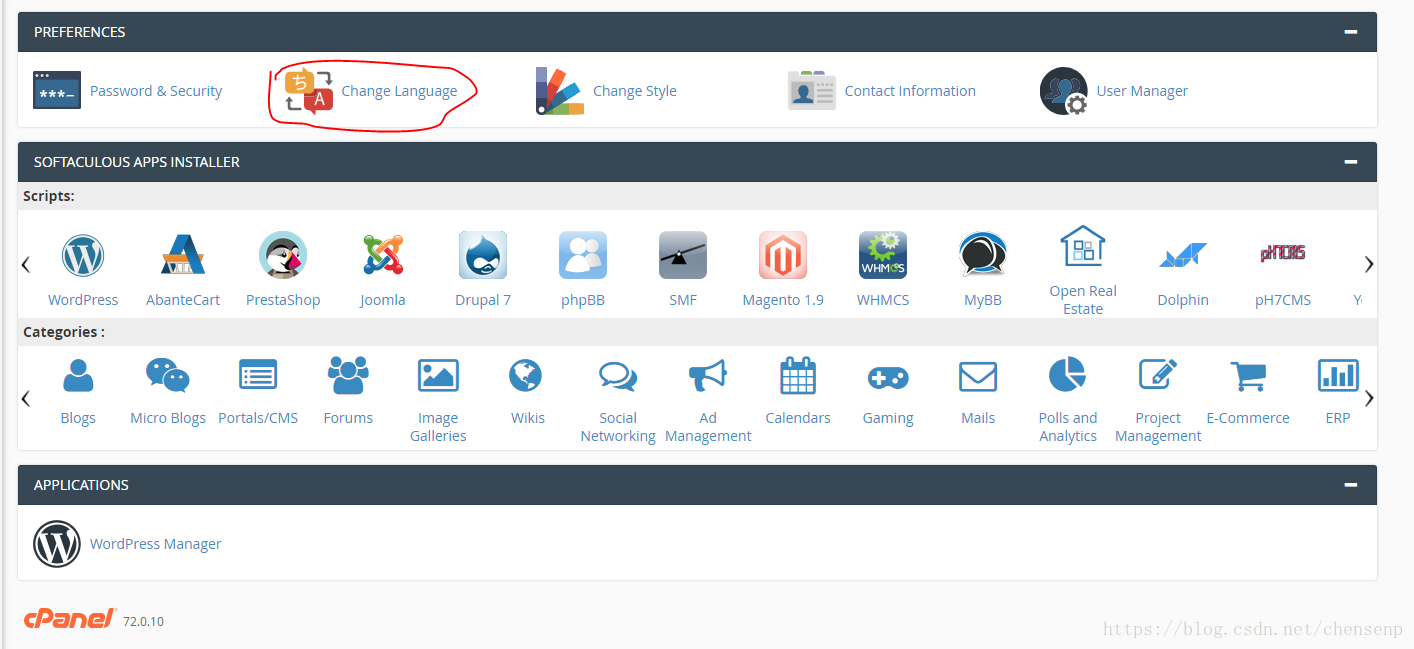The image size is (1414, 649).
Task: Open the Wikis category icon
Action: [526, 376]
